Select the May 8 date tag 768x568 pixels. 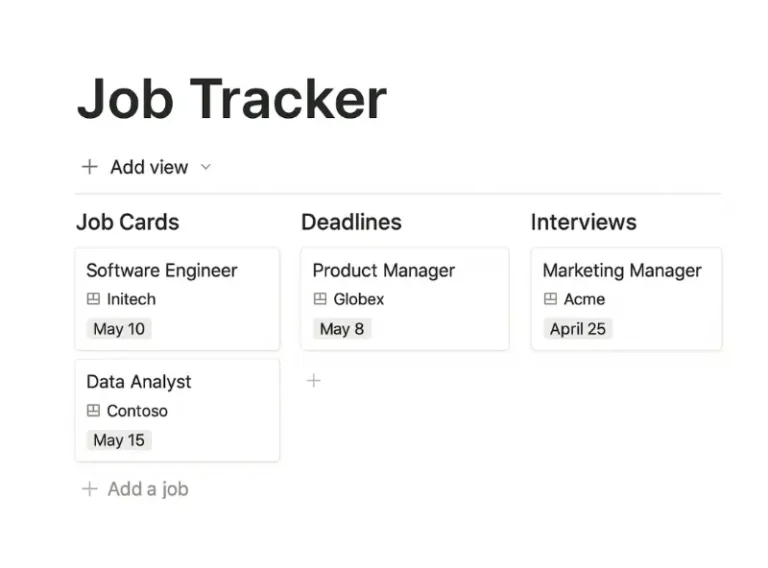pos(342,329)
